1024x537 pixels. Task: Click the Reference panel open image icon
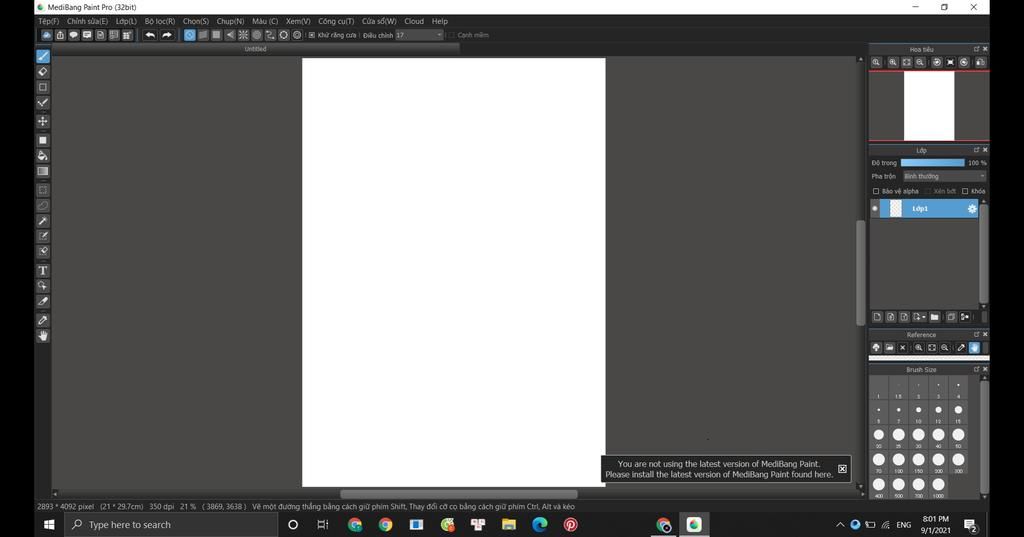[889, 348]
